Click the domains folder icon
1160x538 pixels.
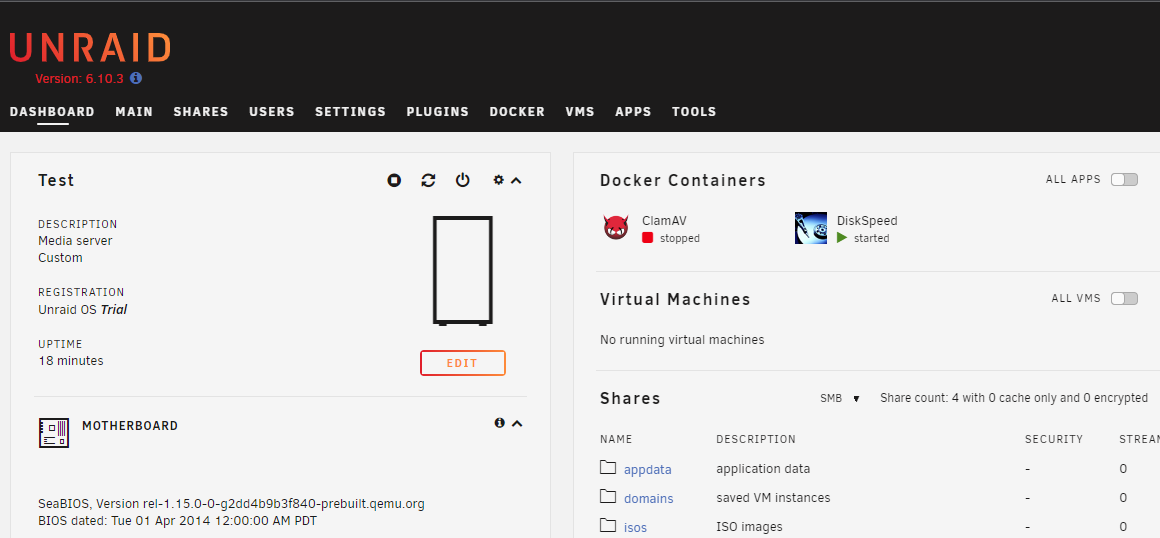(x=608, y=496)
